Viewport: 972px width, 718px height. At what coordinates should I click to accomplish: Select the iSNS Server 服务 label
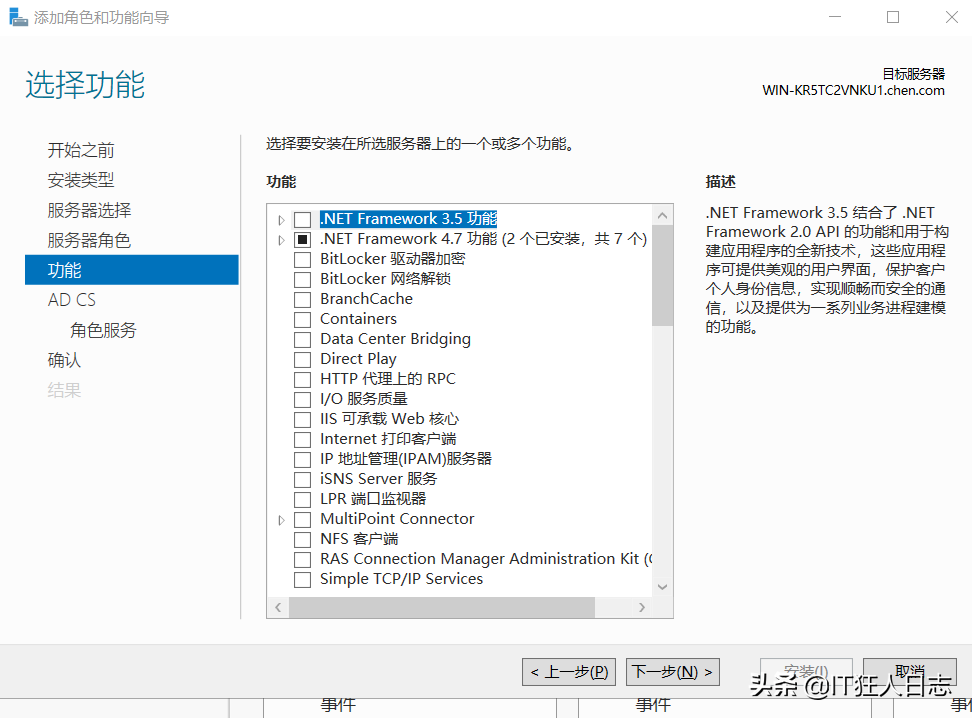(x=378, y=479)
